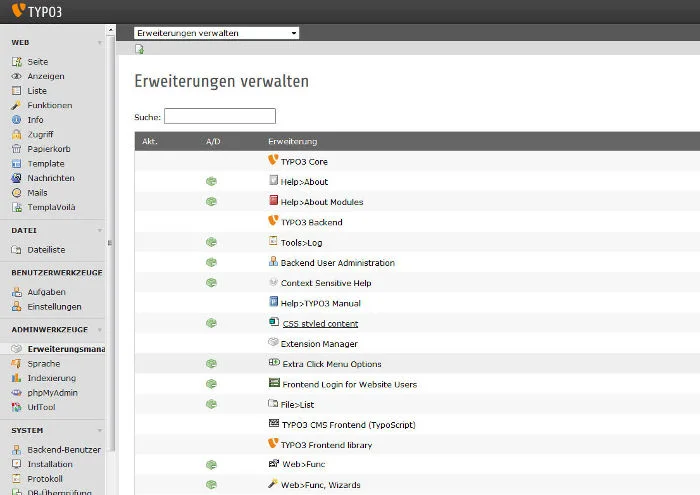The width and height of the screenshot is (700, 495).
Task: Deactivate the Help>About Modules extension
Action: [211, 202]
